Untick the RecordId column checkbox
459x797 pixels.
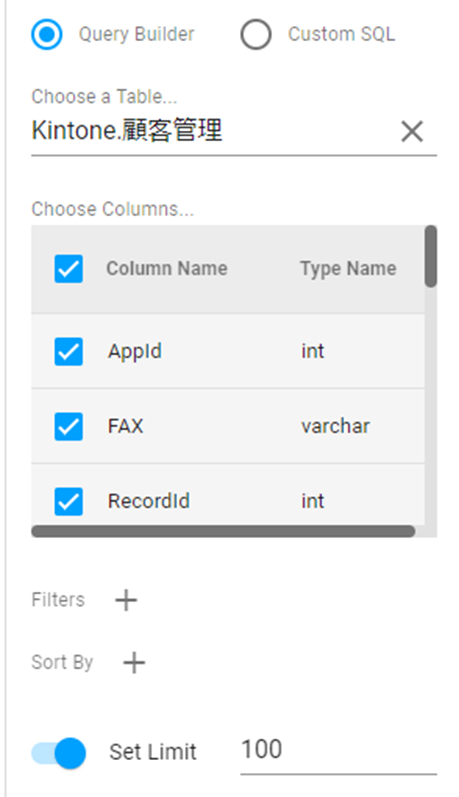coord(69,501)
